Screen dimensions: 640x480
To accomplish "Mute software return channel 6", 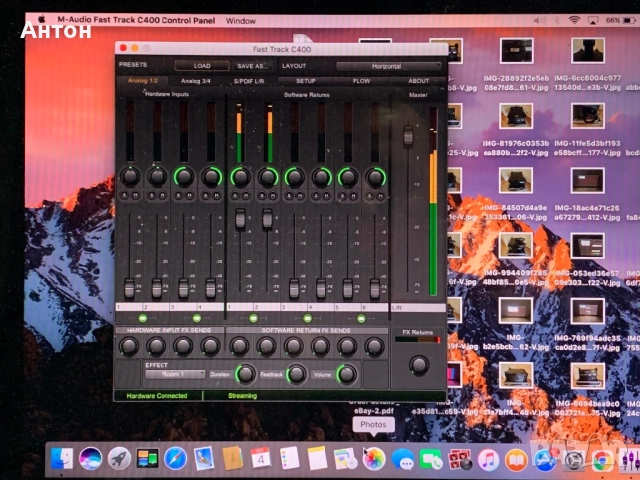I will [380, 196].
